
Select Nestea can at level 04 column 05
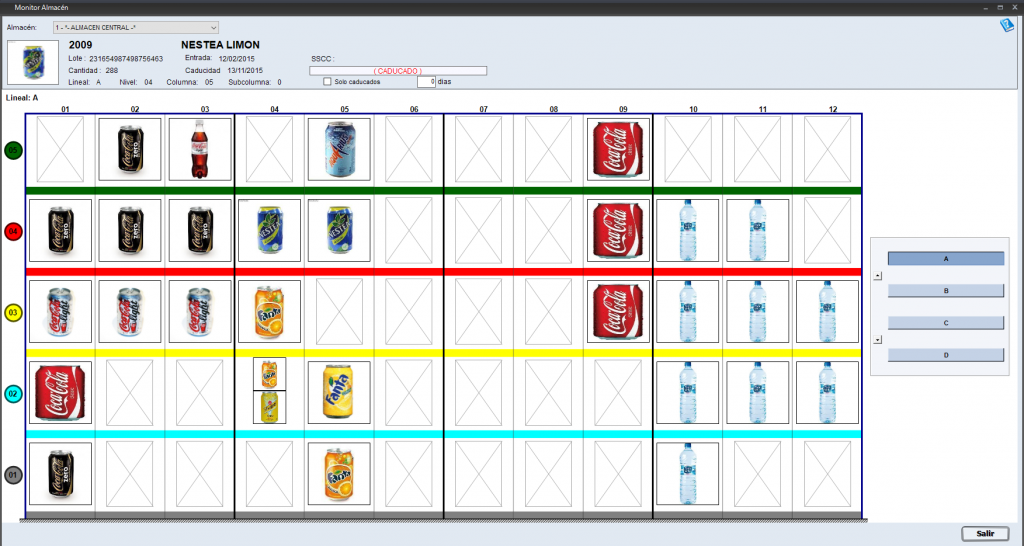click(x=339, y=231)
